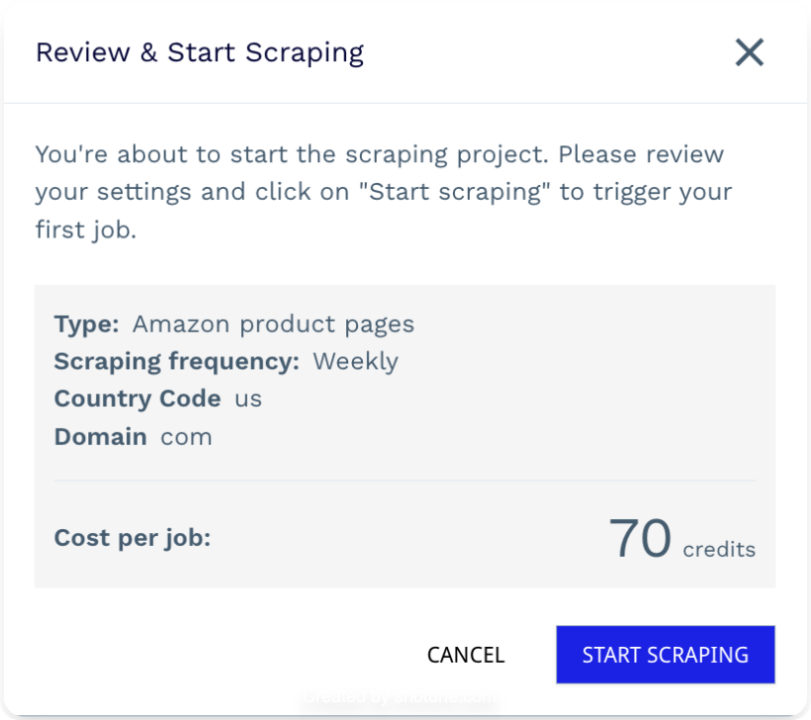Close the Review & Start Scraping dialog

749,52
